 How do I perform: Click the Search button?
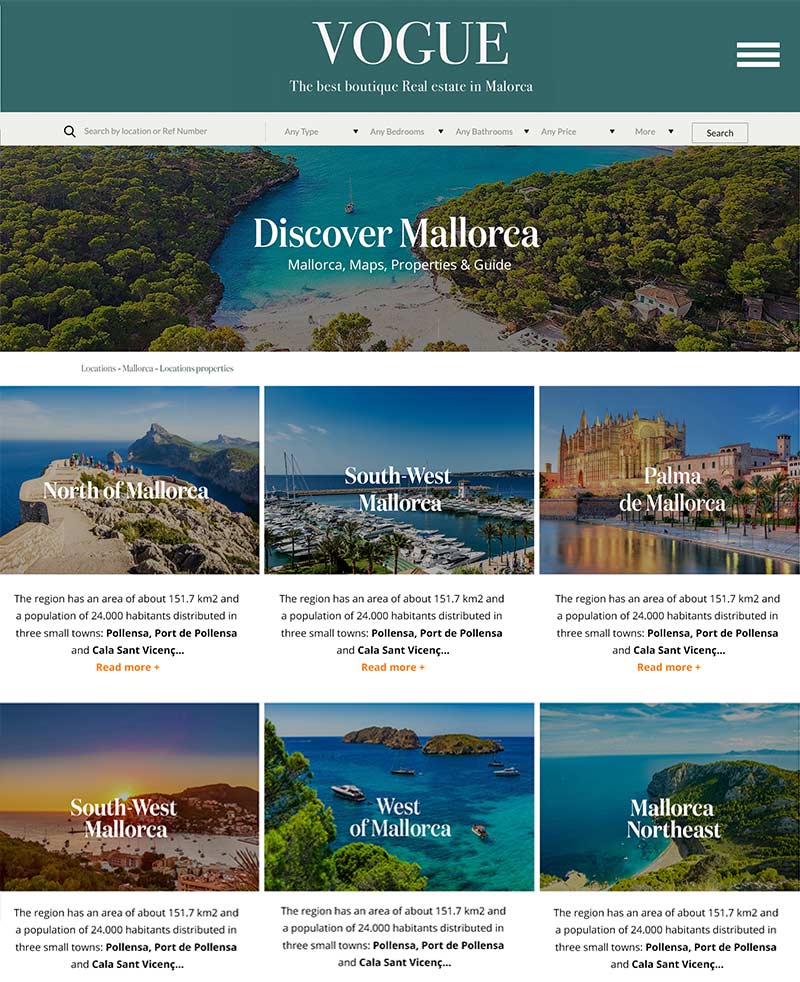[x=720, y=133]
